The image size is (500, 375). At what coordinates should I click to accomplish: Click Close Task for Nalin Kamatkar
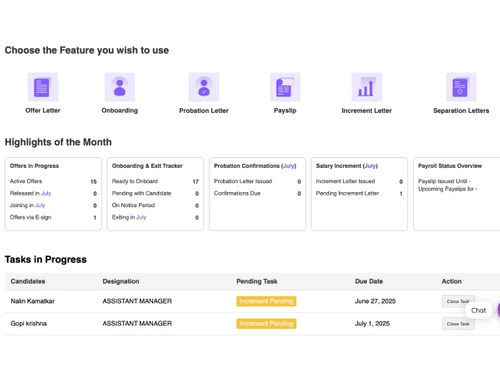458,301
